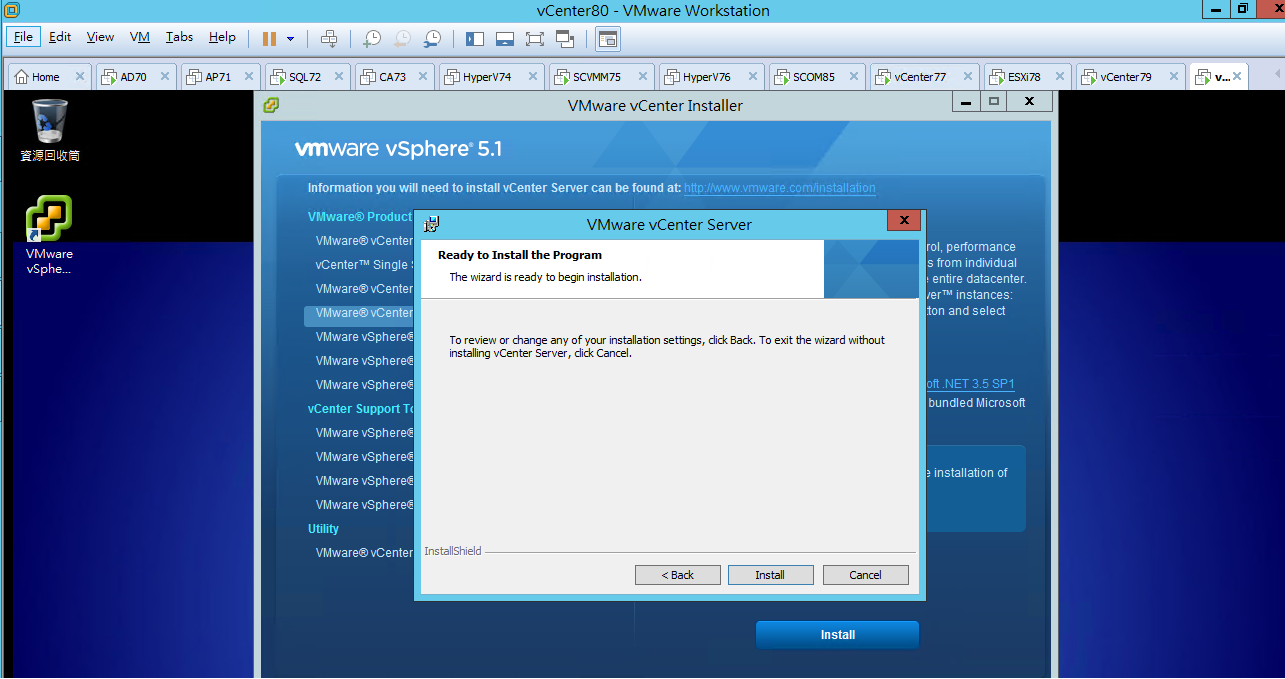Open the .NET 3.5 SP1 link

[x=970, y=384]
